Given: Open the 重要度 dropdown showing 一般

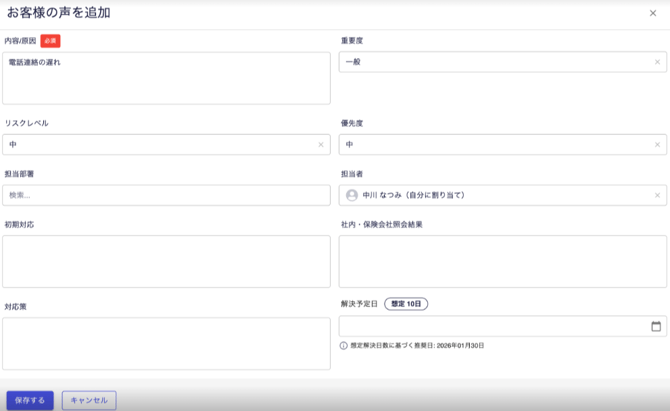Looking at the screenshot, I should tap(495, 62).
